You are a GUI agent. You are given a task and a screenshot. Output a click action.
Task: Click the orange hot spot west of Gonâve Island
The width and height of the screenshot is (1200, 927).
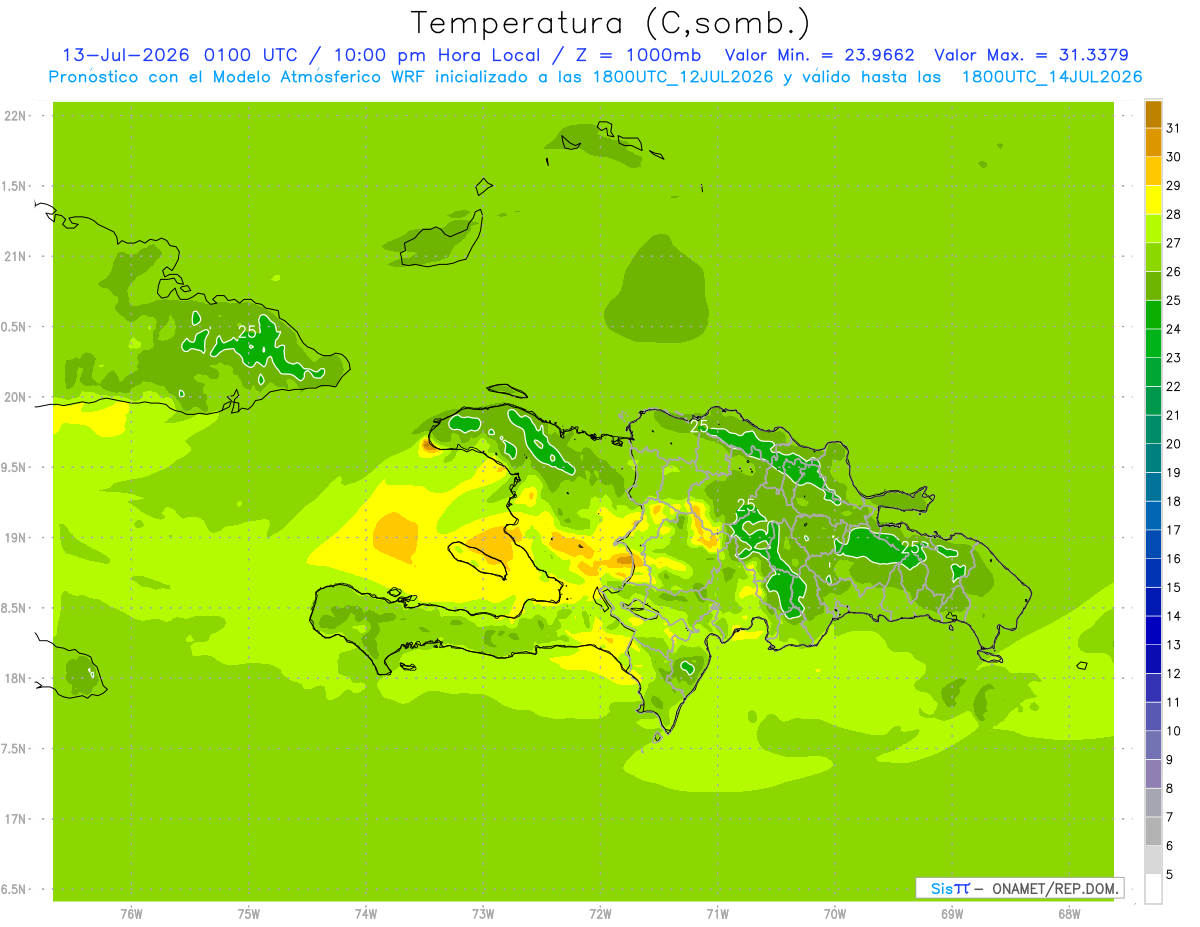tap(396, 537)
